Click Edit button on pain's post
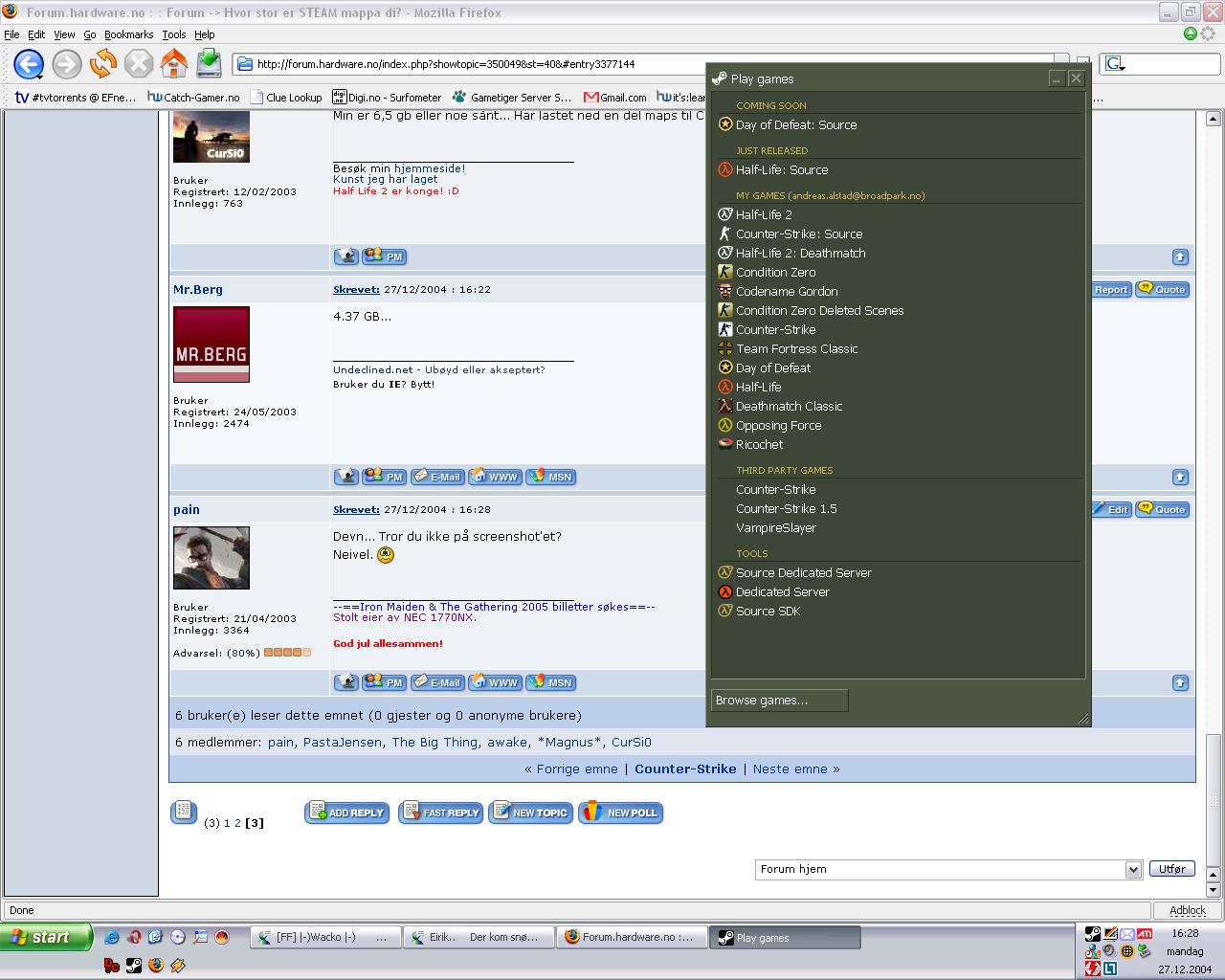The width and height of the screenshot is (1225, 980). click(x=1111, y=509)
